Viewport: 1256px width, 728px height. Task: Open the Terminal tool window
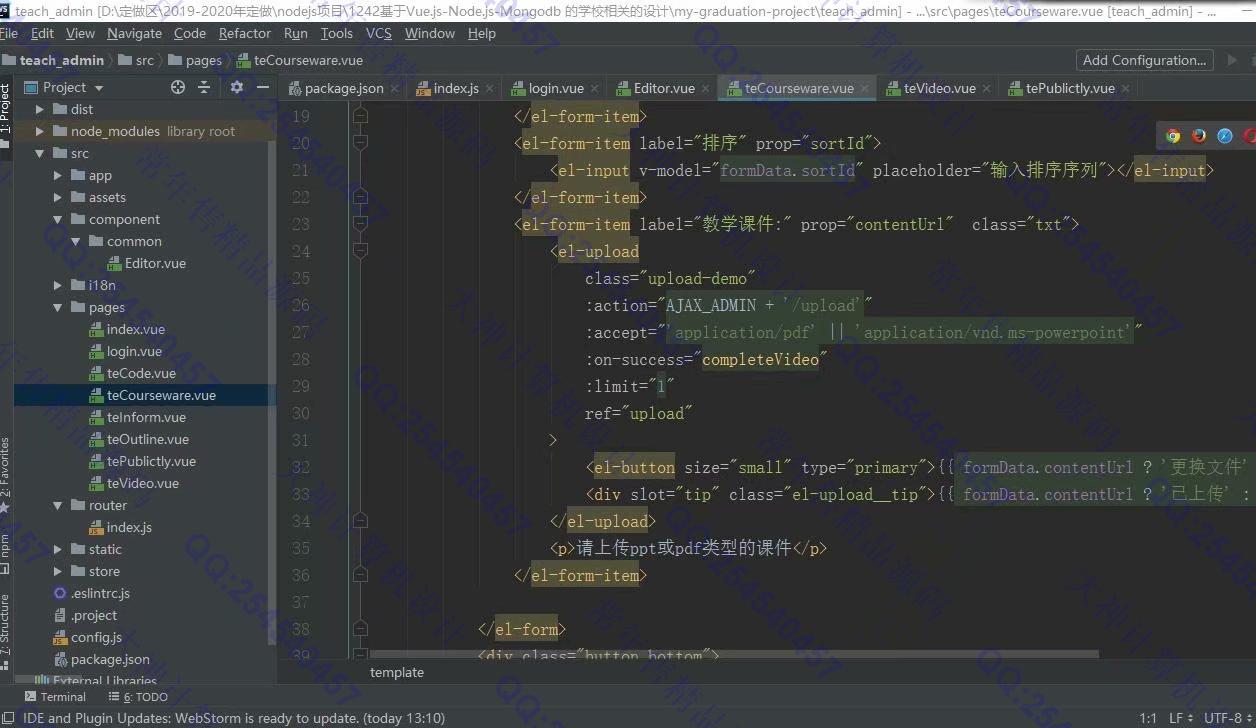(x=55, y=697)
